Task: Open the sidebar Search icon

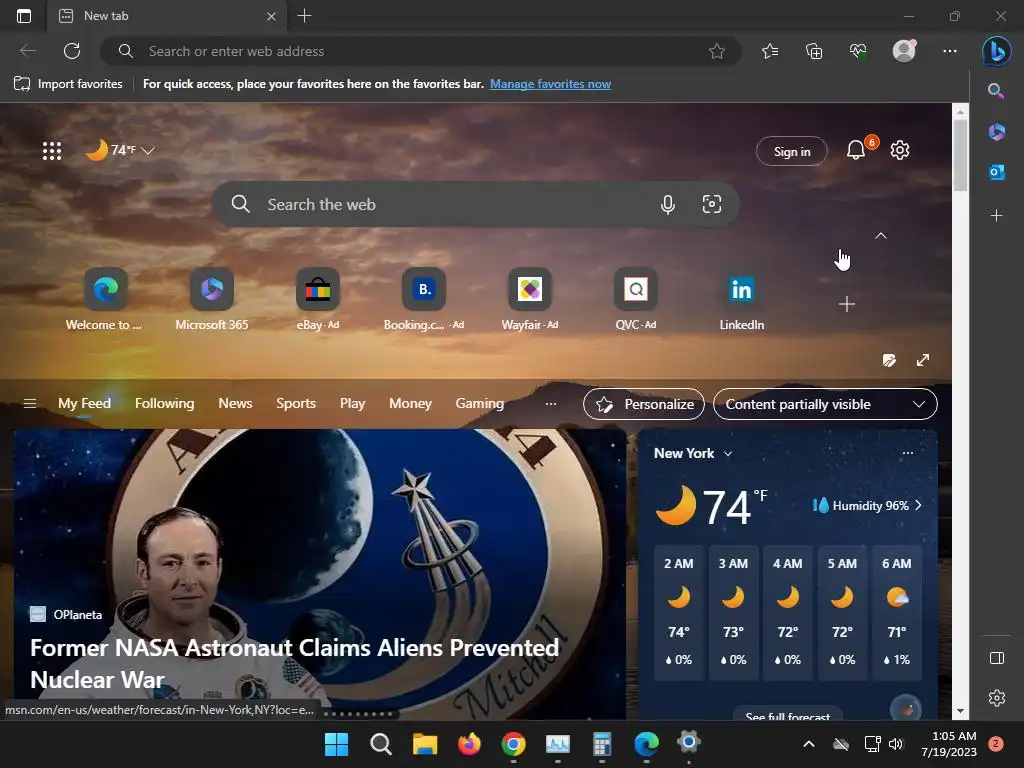Action: pyautogui.click(x=996, y=91)
